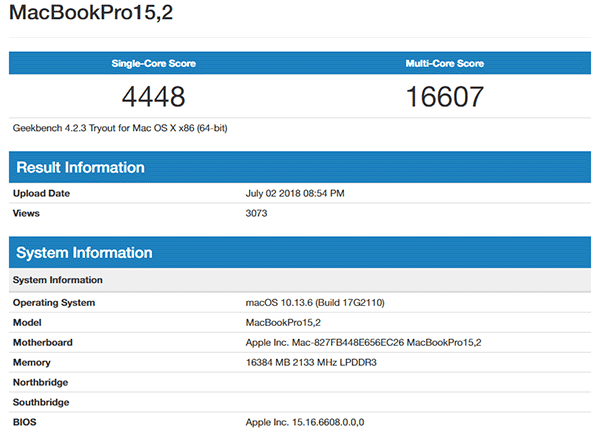Select the Multi-Core Score header
Image resolution: width=600 pixels, height=433 pixels.
[445, 63]
